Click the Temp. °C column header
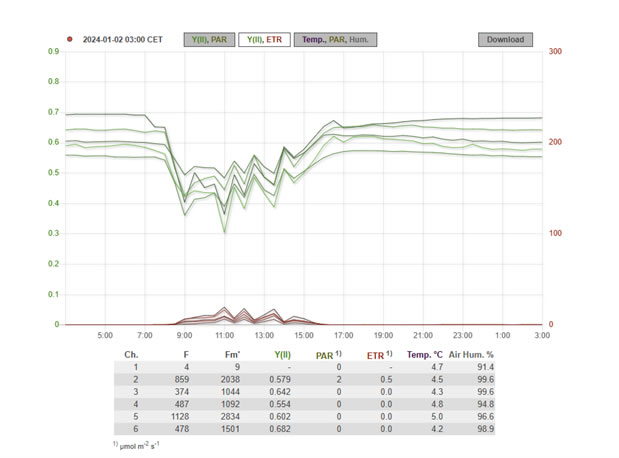This screenshot has height=458, width=619. click(x=423, y=354)
